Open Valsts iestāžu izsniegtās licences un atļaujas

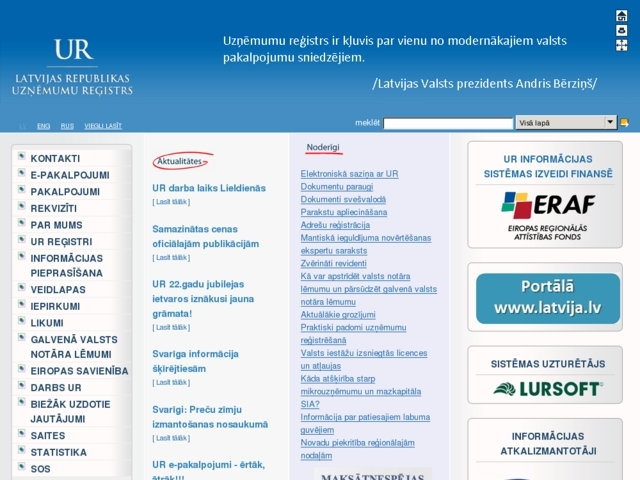pos(364,359)
